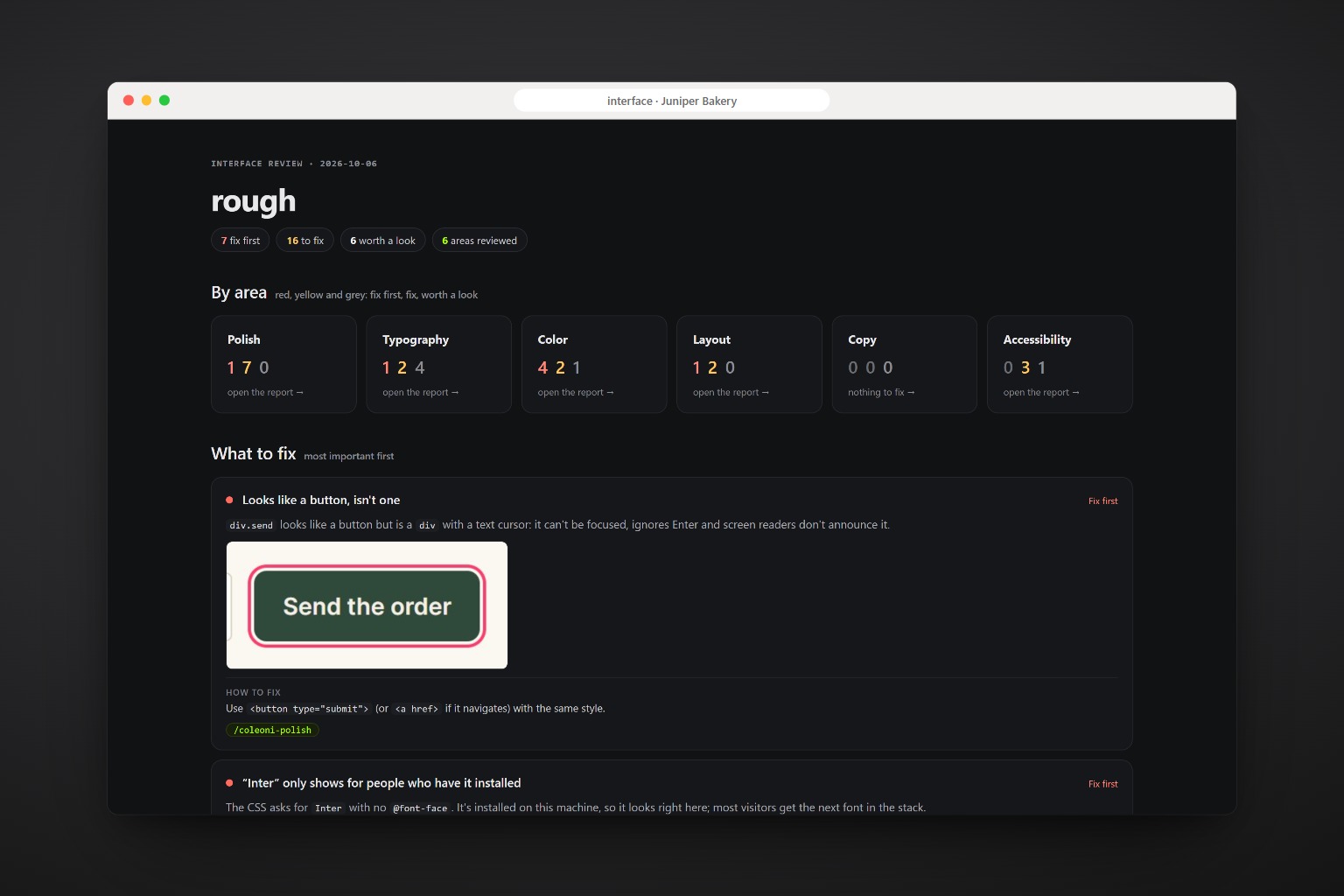Click the <button type="submit"> code snippet
This screenshot has height=896, width=1344.
309,709
